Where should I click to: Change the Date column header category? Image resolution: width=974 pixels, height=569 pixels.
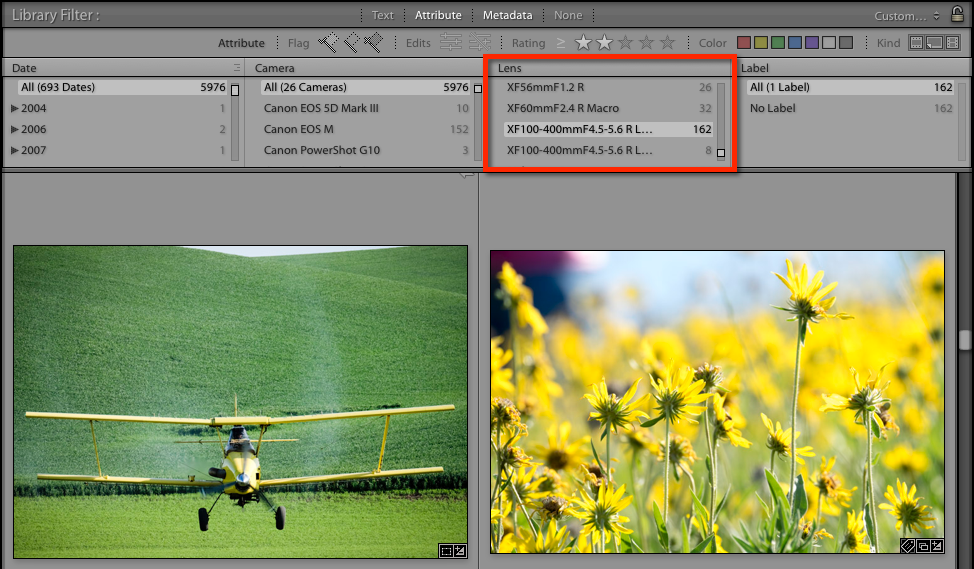pyautogui.click(x=24, y=68)
